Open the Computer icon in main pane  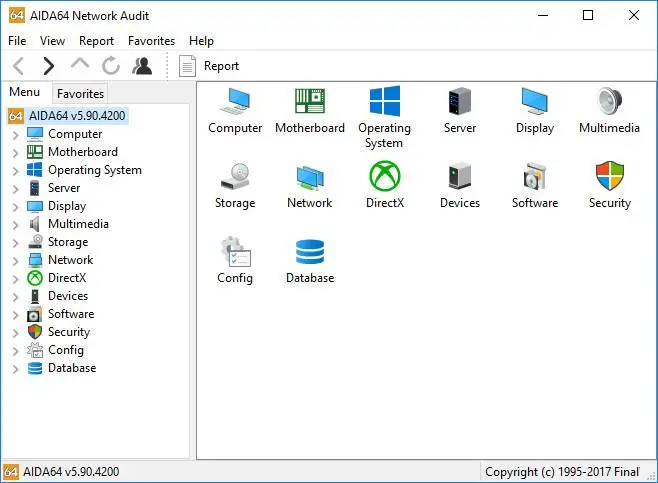pyautogui.click(x=235, y=102)
